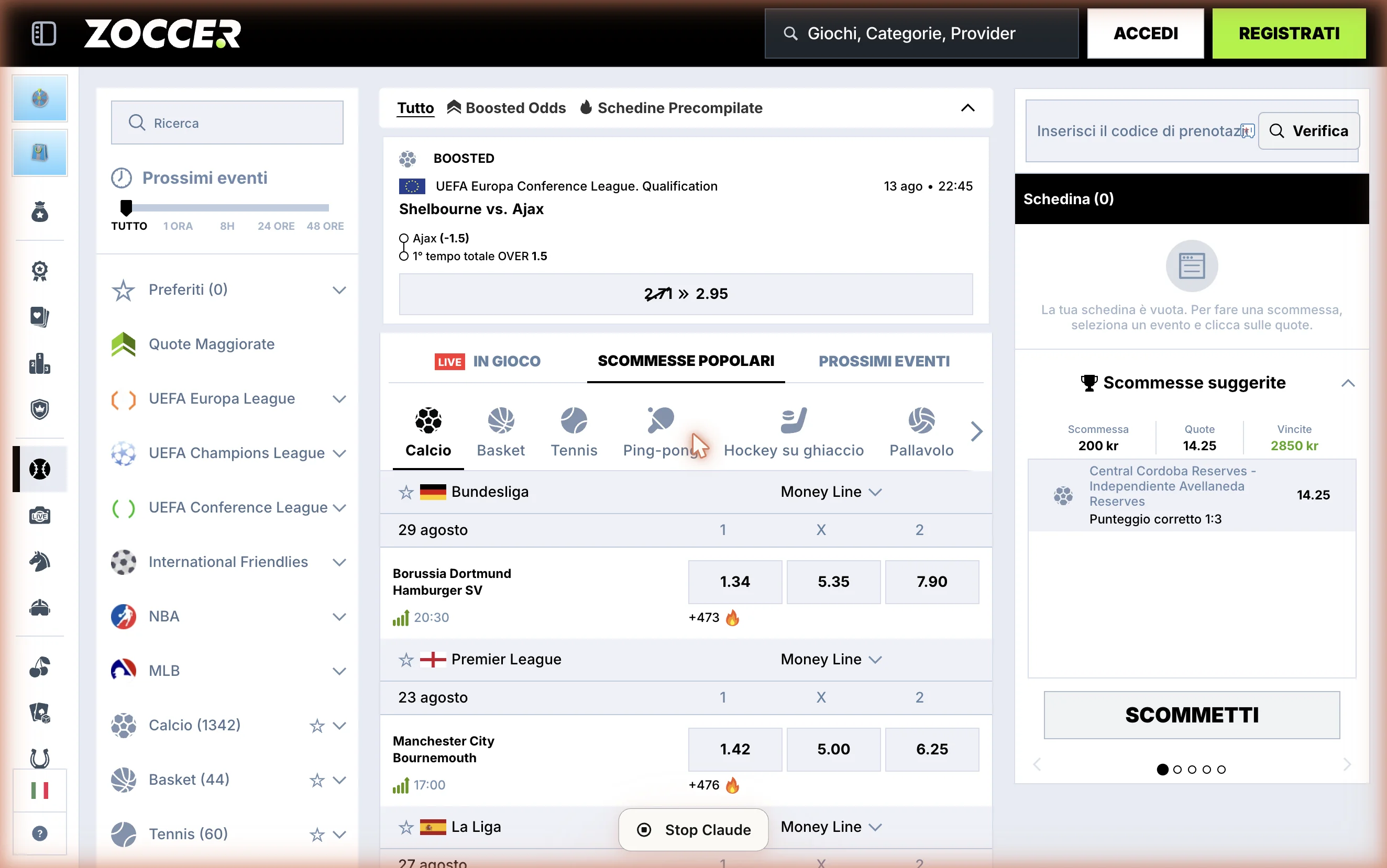Expand UEFA Conference League list
Screen dimensions: 1387x868
pos(339,508)
